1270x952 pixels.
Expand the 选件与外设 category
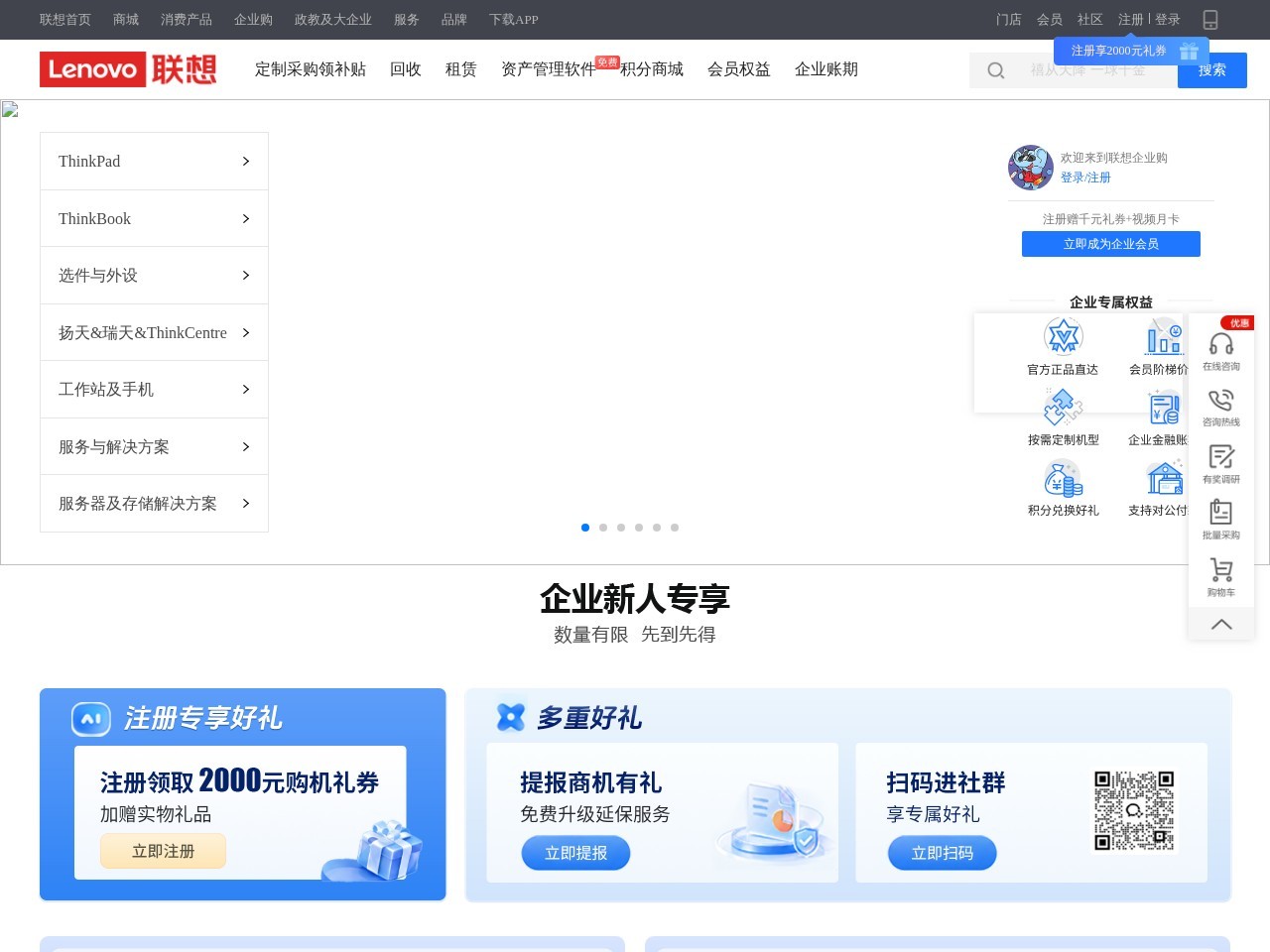[154, 276]
